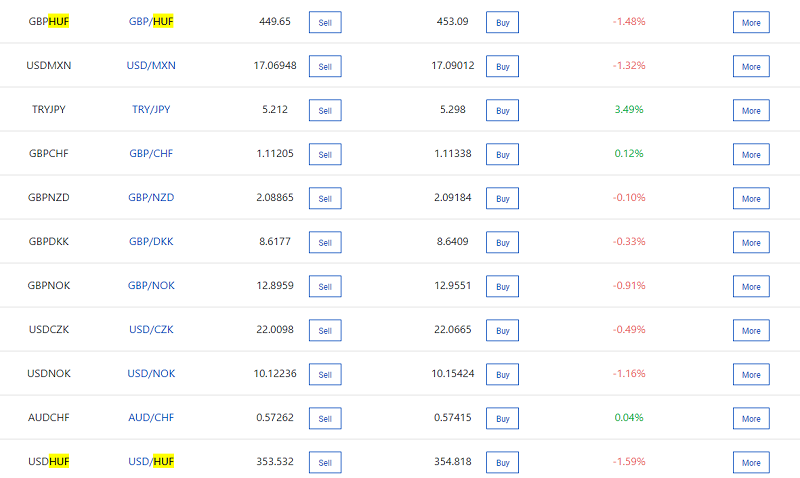This screenshot has width=800, height=478.
Task: Buy TRY/JPY at 5.298
Action: pos(502,110)
